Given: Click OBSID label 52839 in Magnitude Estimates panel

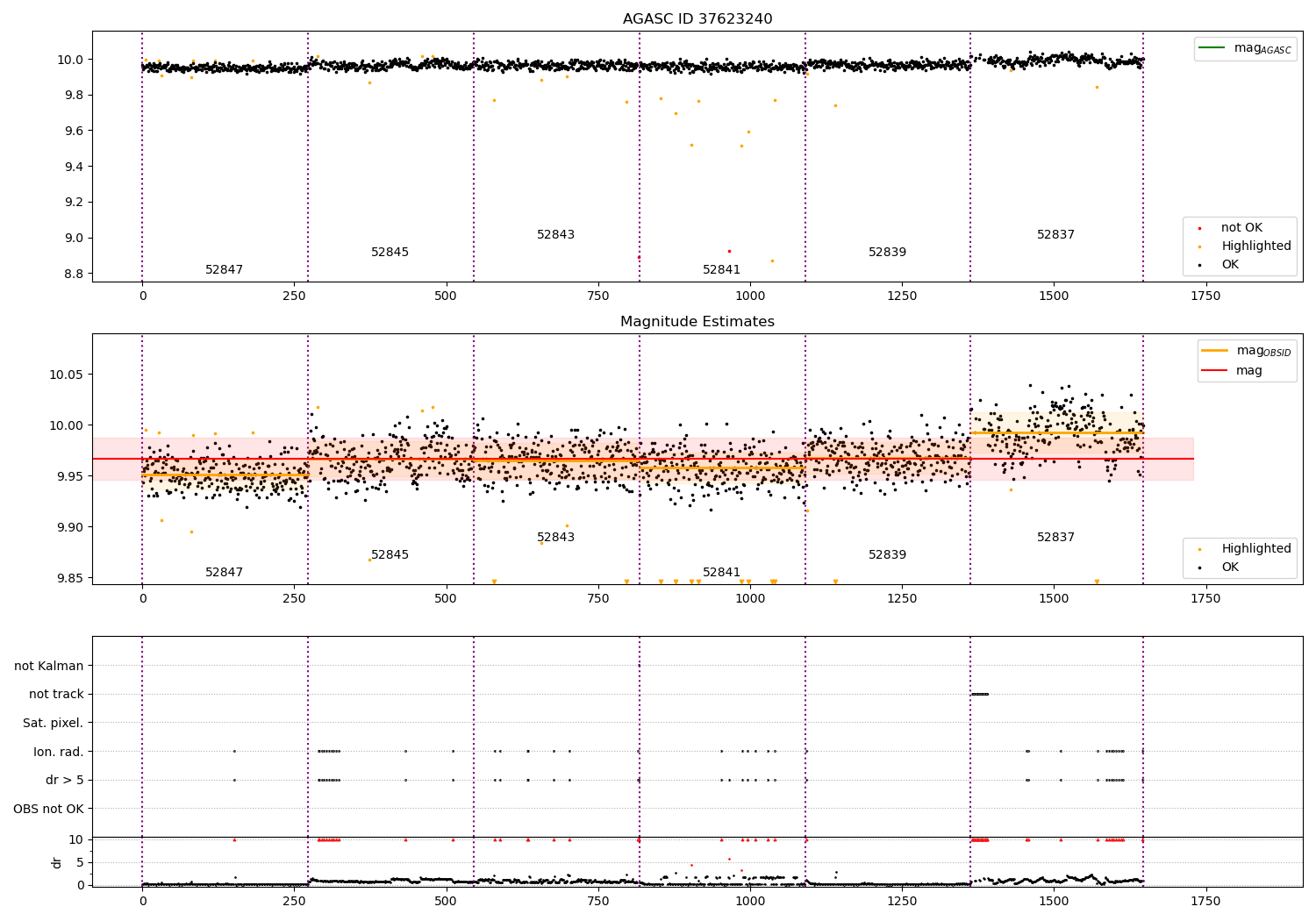Looking at the screenshot, I should point(888,555).
